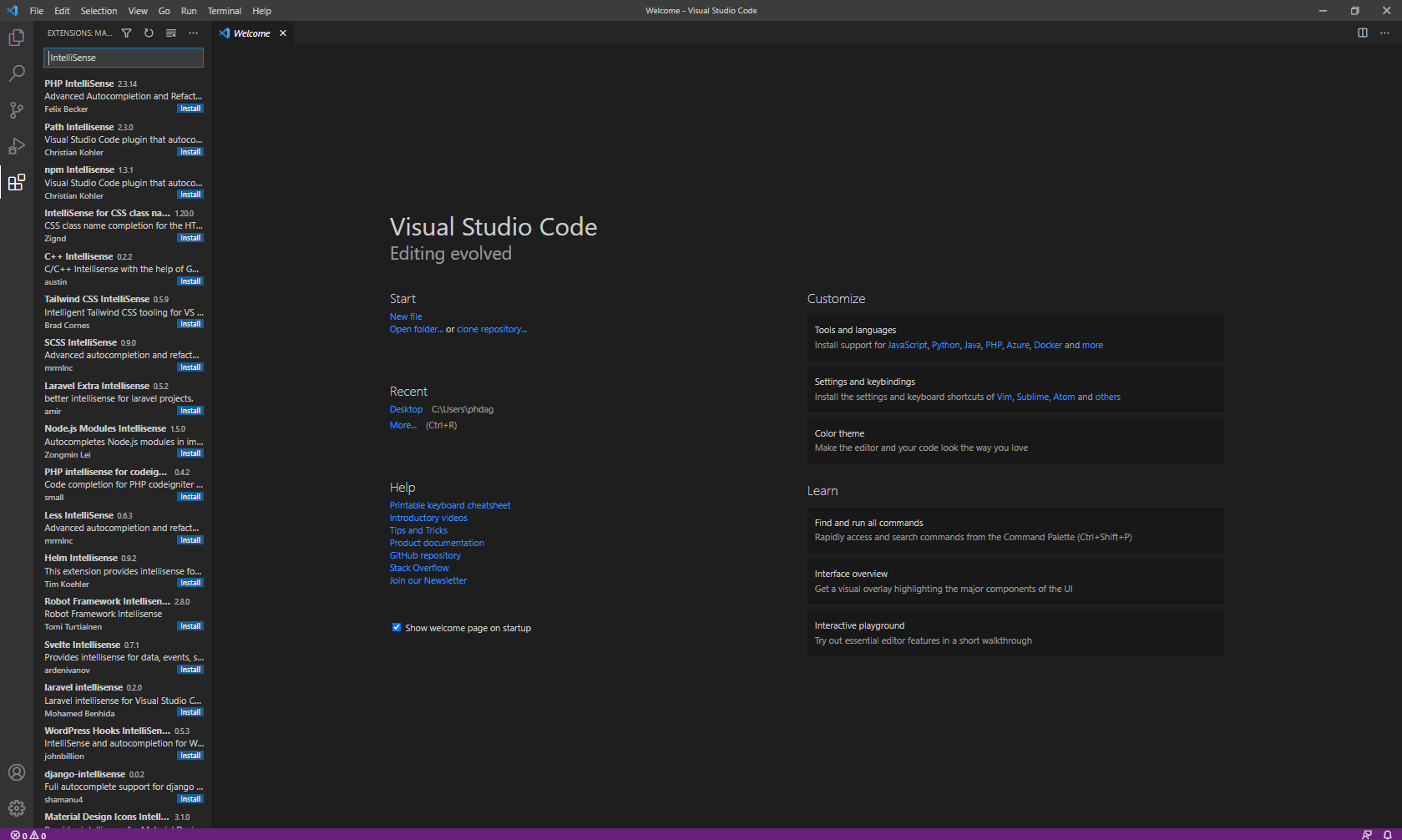Click the More... recent link
Image resolution: width=1402 pixels, height=840 pixels.
pos(403,425)
